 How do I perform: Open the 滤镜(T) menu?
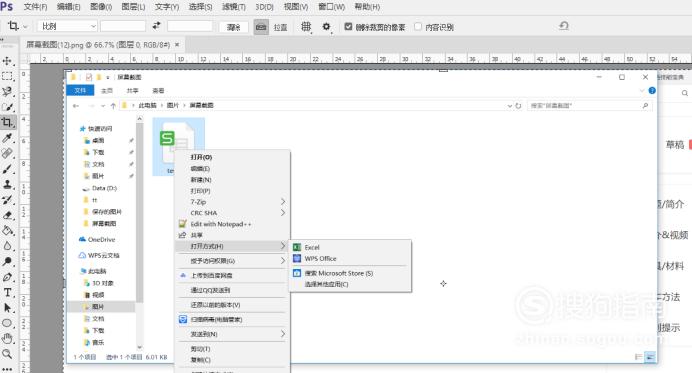pyautogui.click(x=233, y=7)
